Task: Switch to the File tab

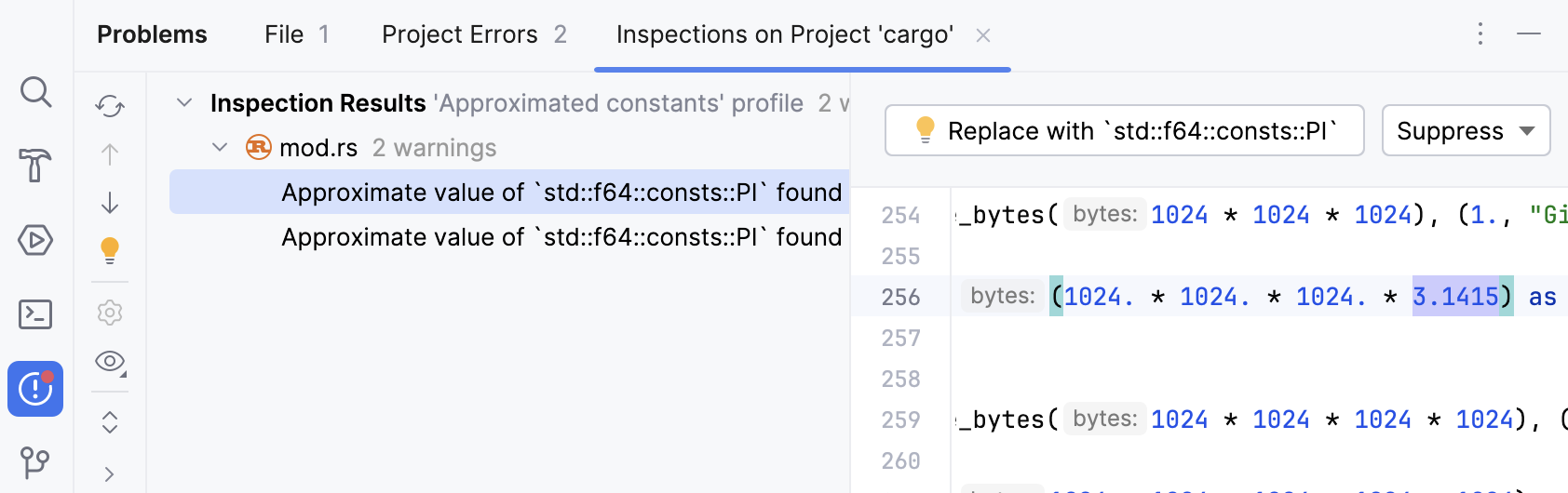Action: pos(296,34)
